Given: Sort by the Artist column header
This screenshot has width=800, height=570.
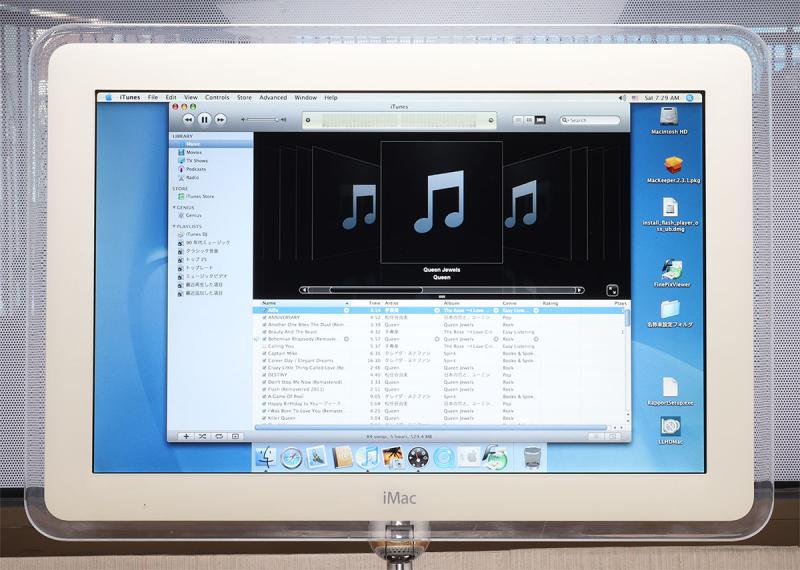Looking at the screenshot, I should click(411, 303).
